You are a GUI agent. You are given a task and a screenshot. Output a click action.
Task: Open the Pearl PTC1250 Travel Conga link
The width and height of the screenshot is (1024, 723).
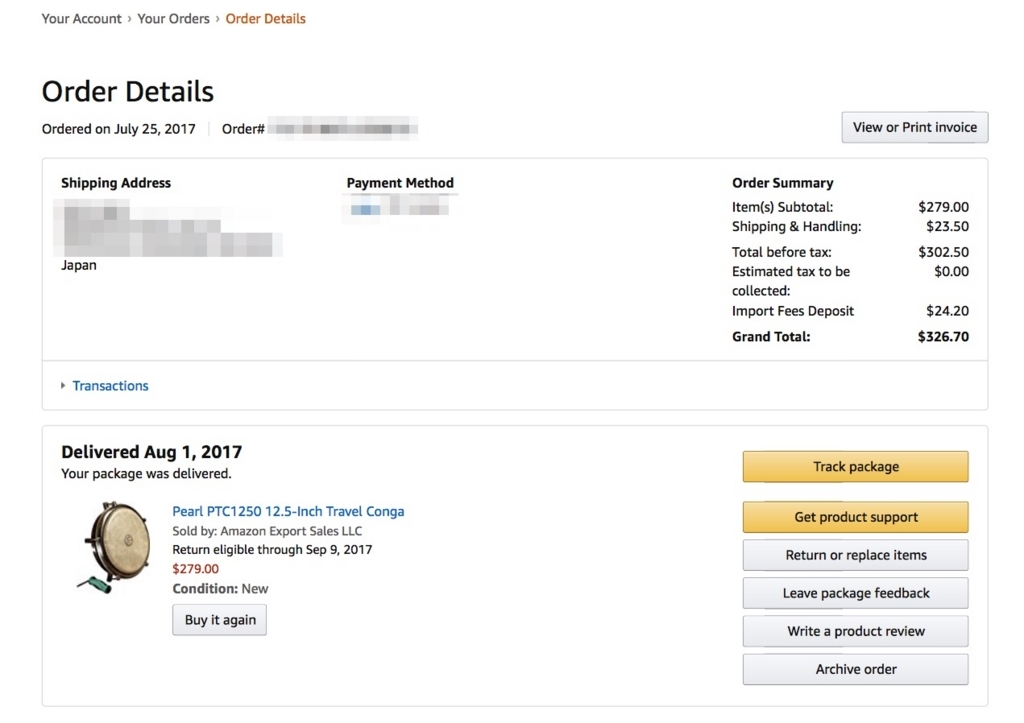point(288,511)
